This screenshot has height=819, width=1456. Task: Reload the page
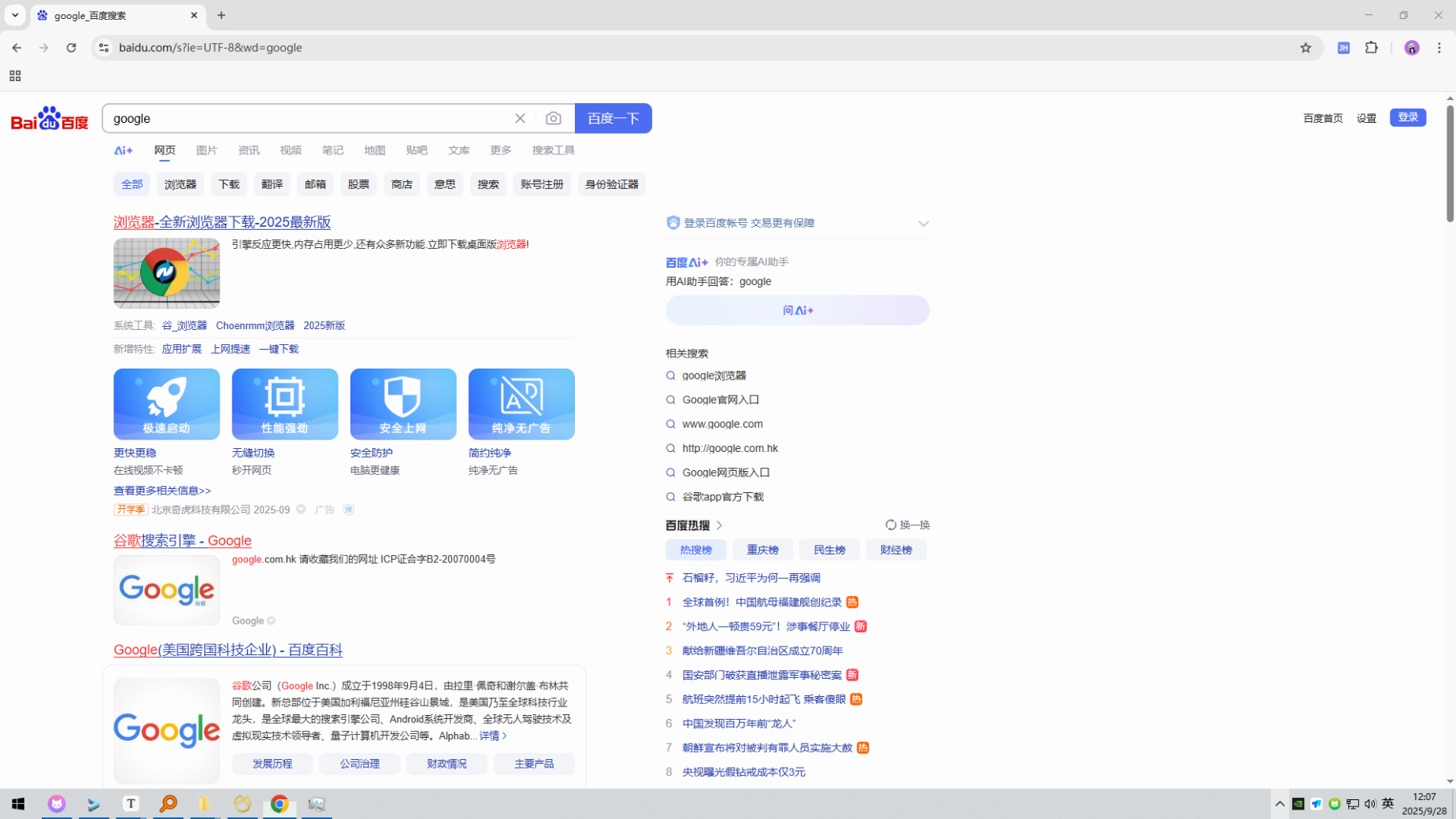click(x=71, y=47)
